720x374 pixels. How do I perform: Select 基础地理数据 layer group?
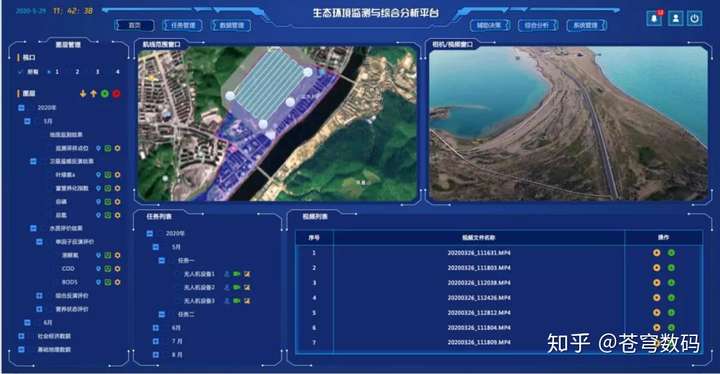click(54, 350)
